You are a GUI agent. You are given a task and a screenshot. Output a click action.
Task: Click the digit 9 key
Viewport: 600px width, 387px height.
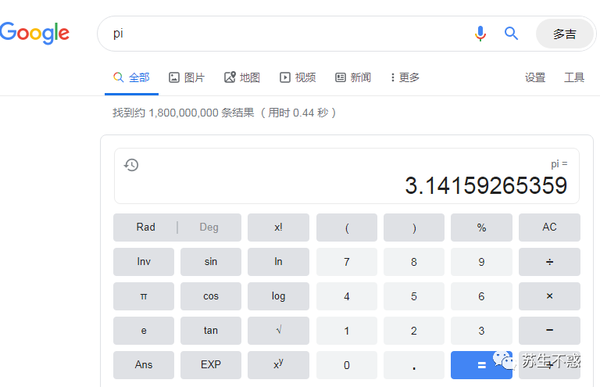coord(481,262)
